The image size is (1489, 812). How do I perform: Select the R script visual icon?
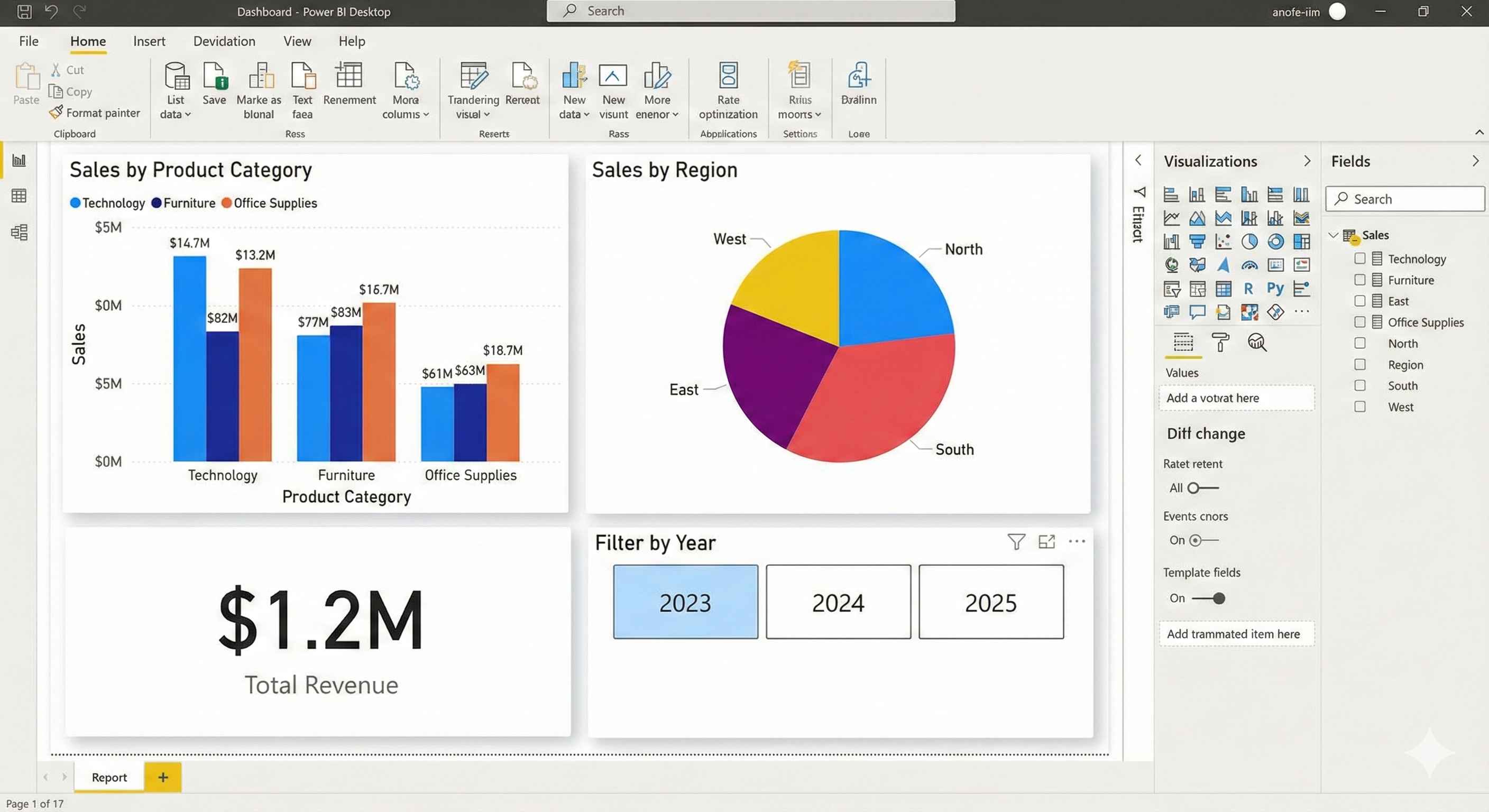pos(1248,289)
